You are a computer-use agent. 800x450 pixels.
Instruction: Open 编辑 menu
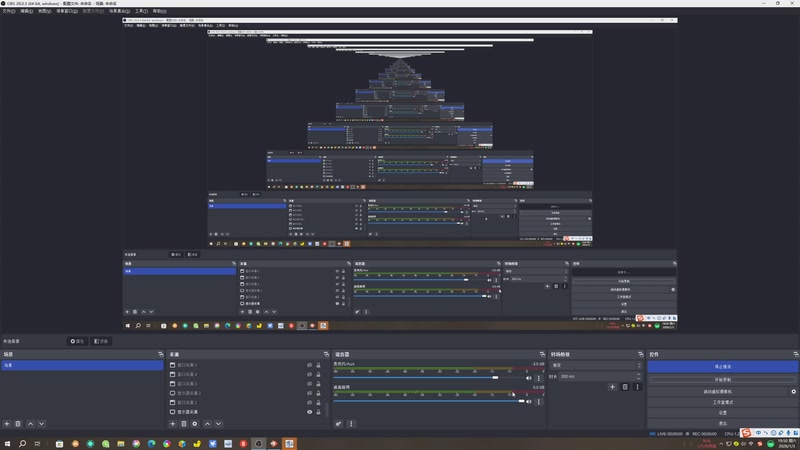tap(27, 11)
